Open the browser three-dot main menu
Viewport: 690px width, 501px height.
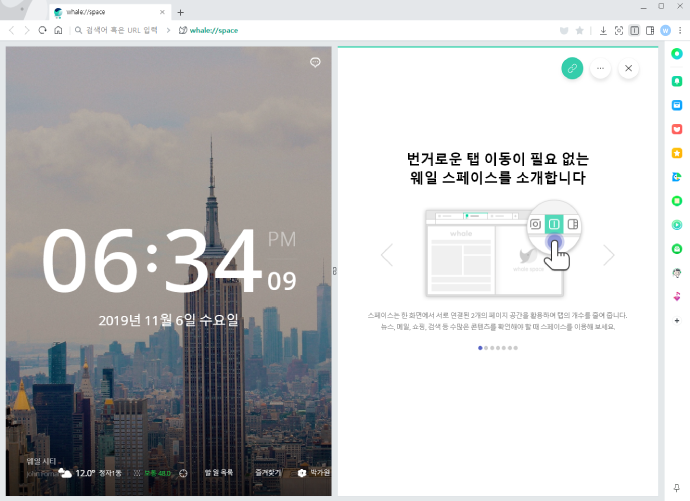click(x=680, y=30)
